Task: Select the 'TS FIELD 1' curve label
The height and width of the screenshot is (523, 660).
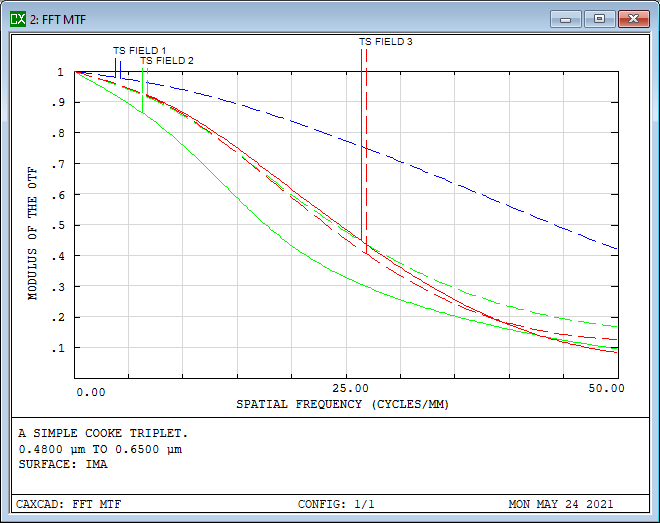Action: coord(139,50)
